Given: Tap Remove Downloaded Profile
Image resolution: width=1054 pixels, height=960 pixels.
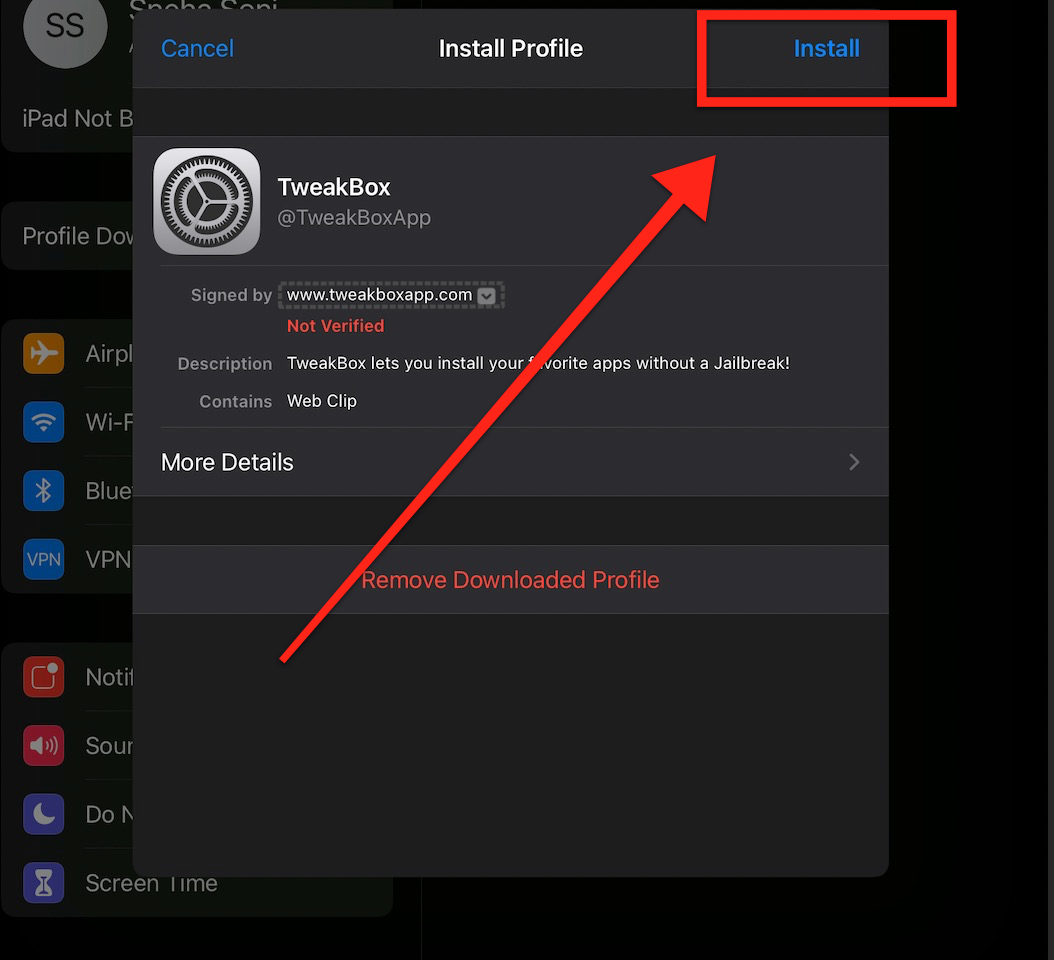Looking at the screenshot, I should pyautogui.click(x=511, y=579).
